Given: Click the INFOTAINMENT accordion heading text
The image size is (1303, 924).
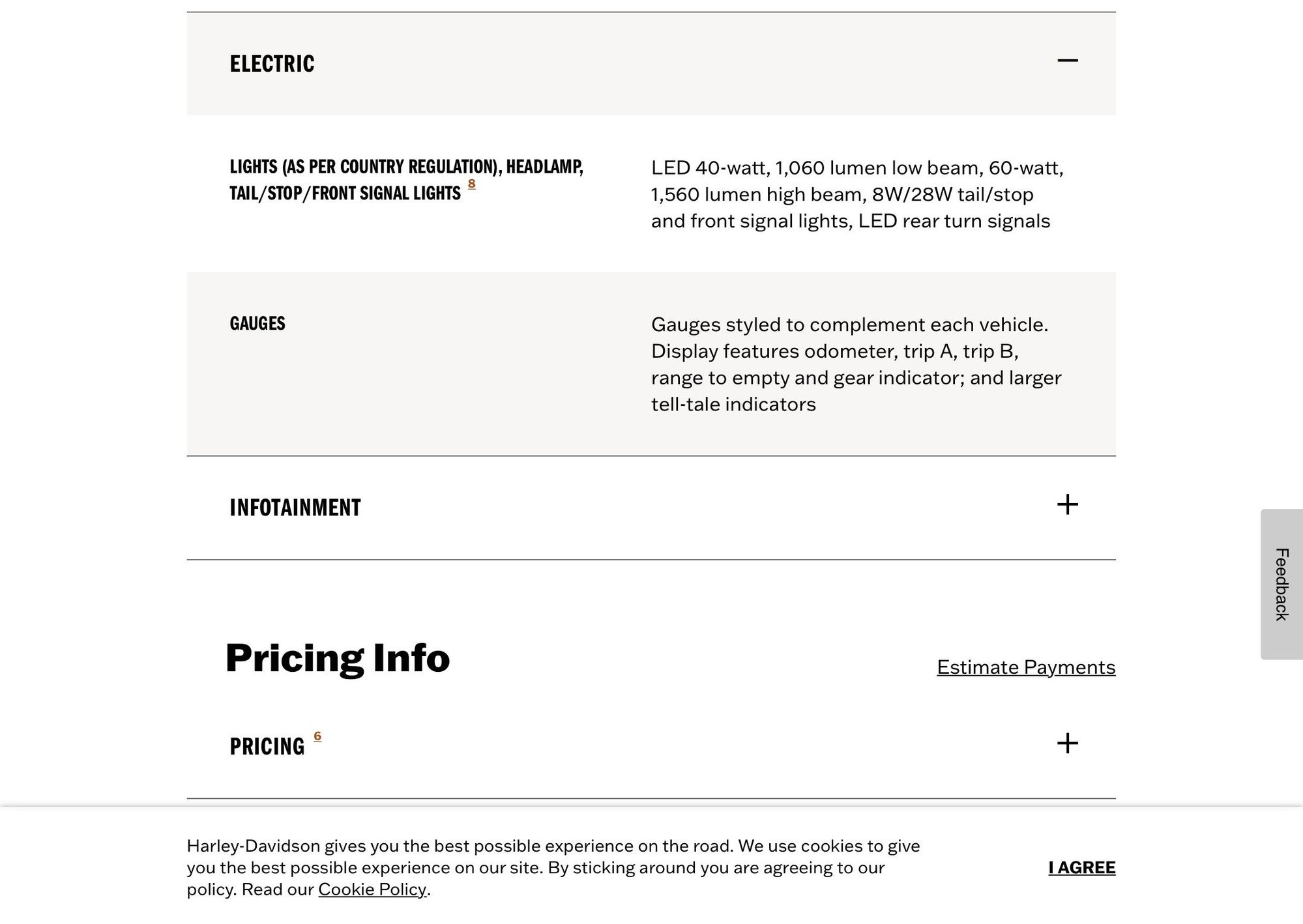Looking at the screenshot, I should pyautogui.click(x=295, y=508).
